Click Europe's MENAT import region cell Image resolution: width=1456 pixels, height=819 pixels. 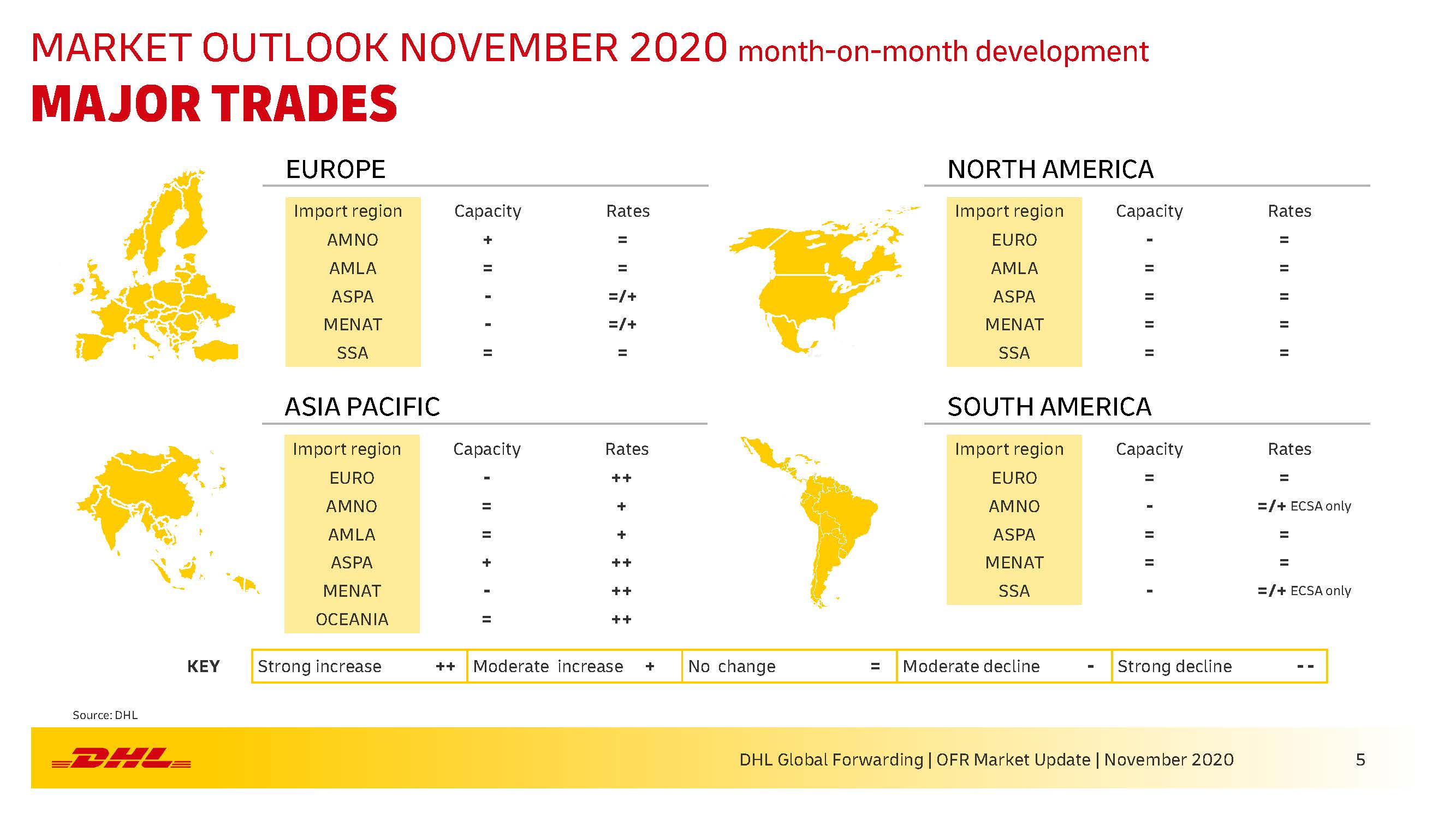[353, 325]
